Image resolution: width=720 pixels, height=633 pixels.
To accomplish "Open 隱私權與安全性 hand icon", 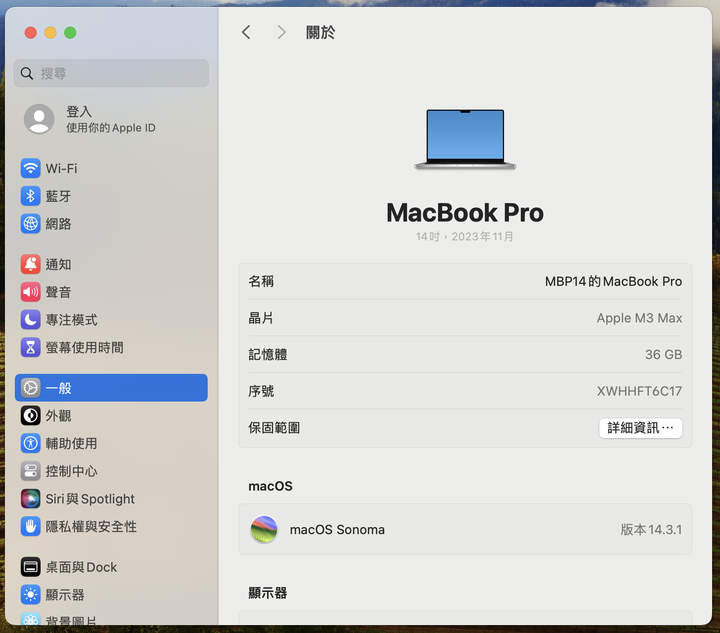I will [x=30, y=526].
